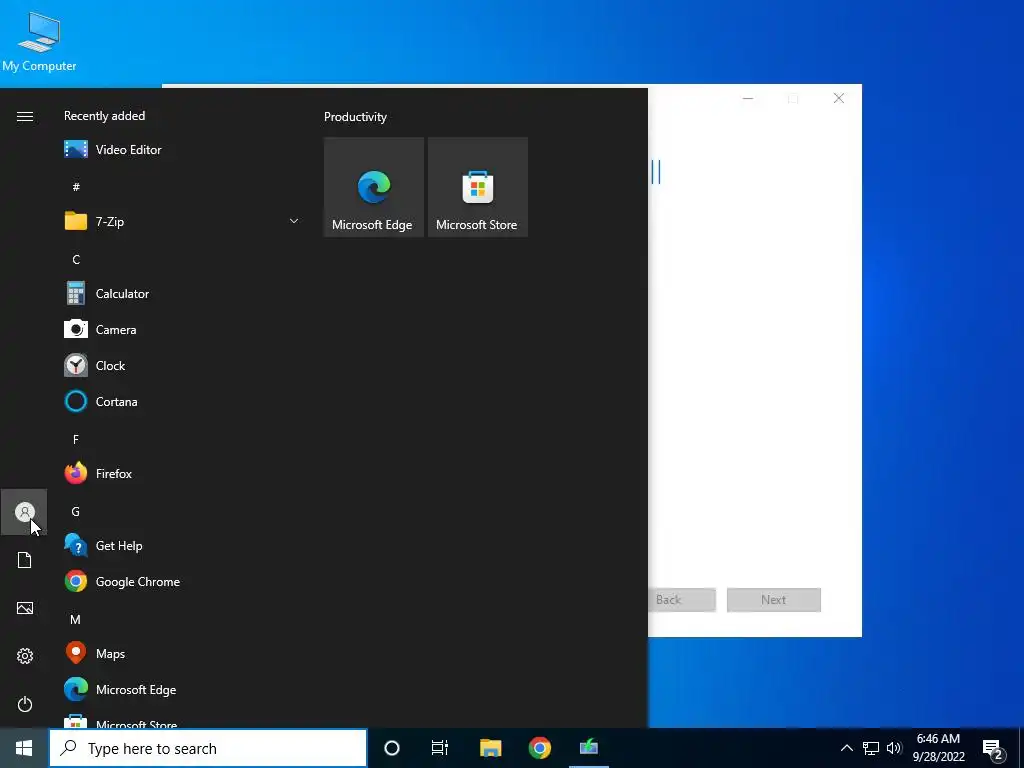Image resolution: width=1024 pixels, height=768 pixels.
Task: Open Settings via the gear icon
Action: [25, 656]
